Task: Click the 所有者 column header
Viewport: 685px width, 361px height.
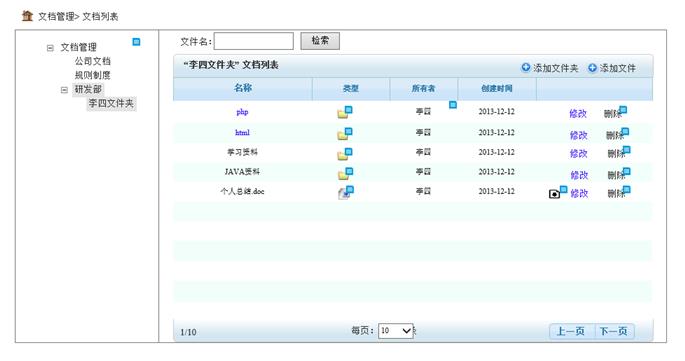Action: [x=423, y=89]
